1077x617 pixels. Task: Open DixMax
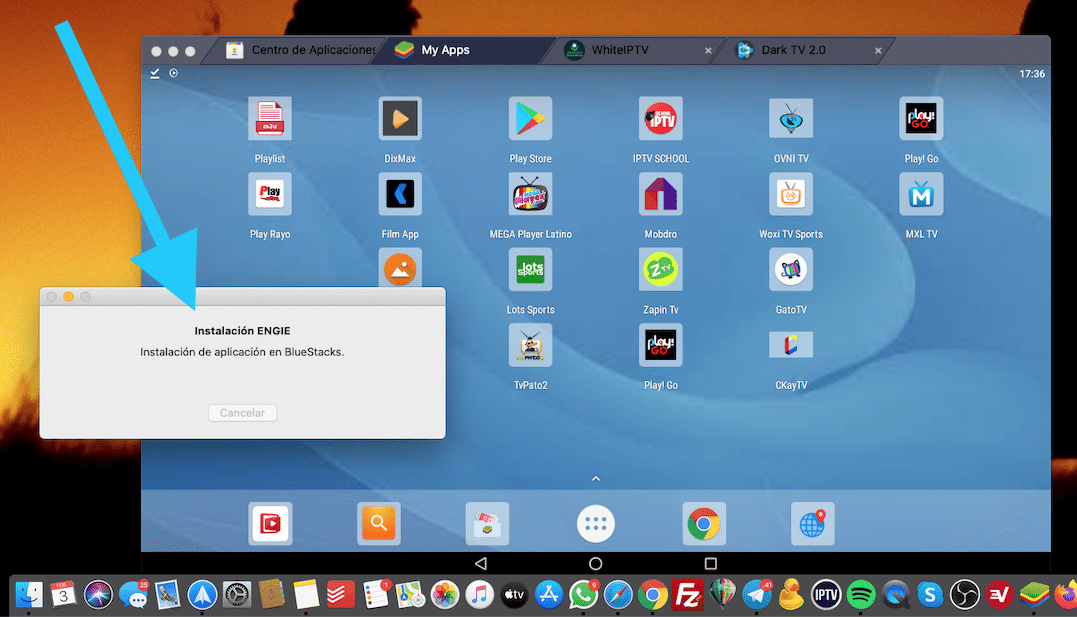click(x=399, y=117)
